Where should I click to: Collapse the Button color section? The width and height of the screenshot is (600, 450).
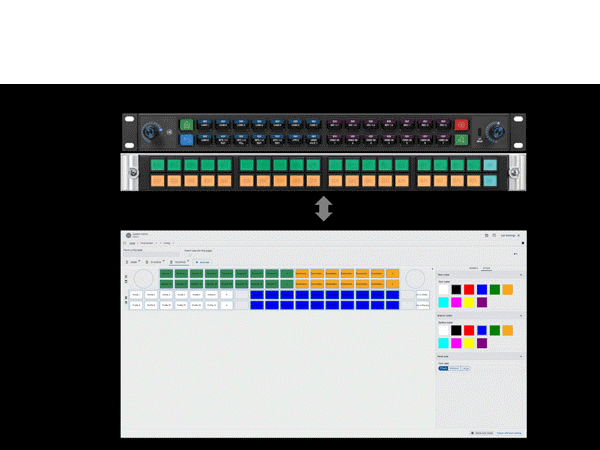[519, 315]
